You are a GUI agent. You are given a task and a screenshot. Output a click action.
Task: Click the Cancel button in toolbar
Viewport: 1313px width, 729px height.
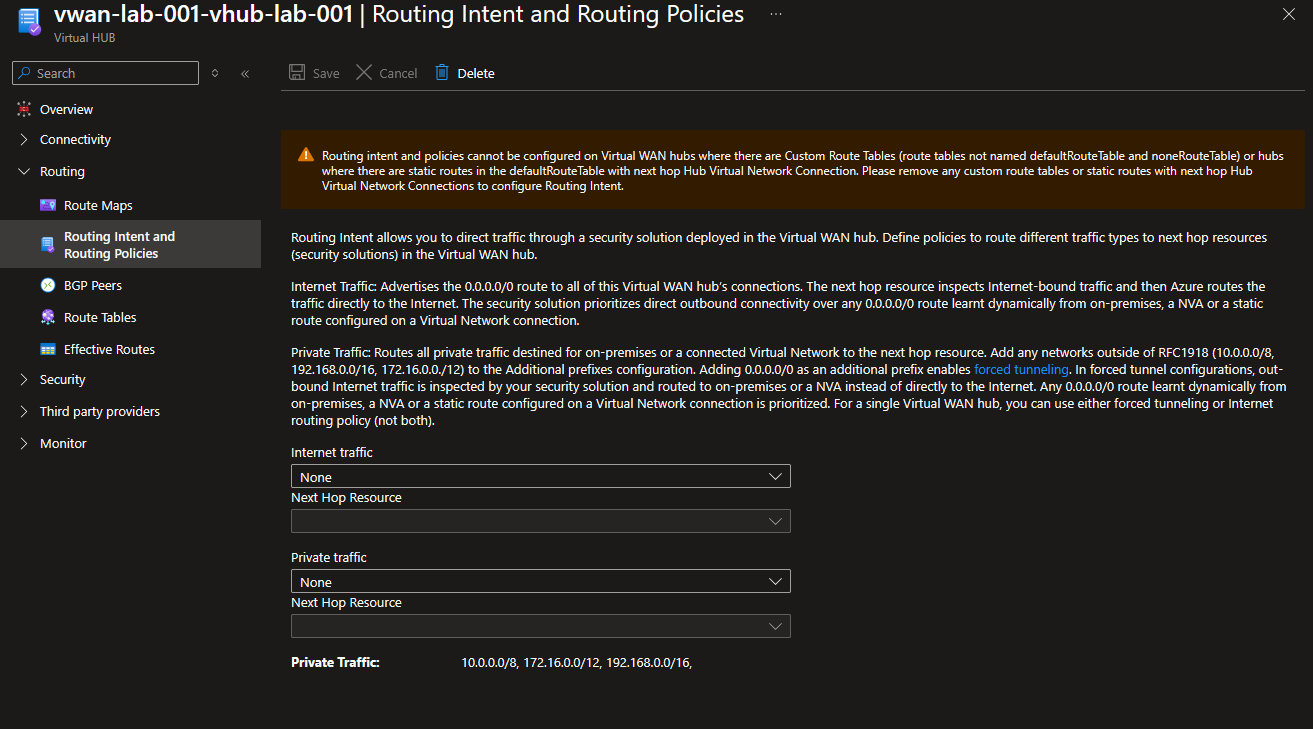[x=387, y=73]
